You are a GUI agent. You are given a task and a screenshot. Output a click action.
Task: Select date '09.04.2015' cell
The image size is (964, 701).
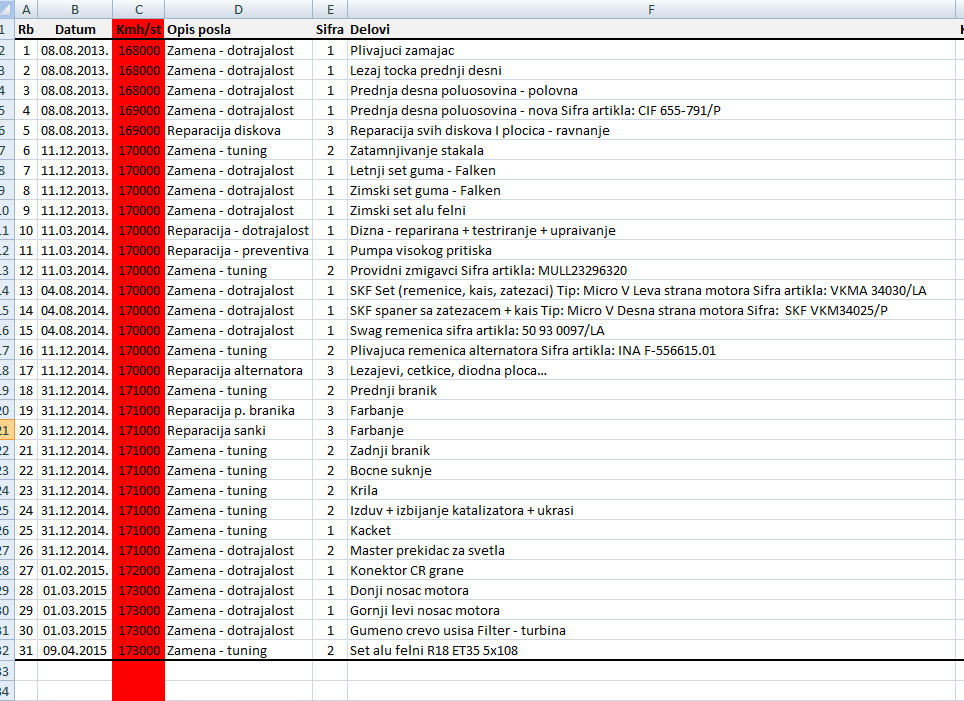pyautogui.click(x=75, y=650)
